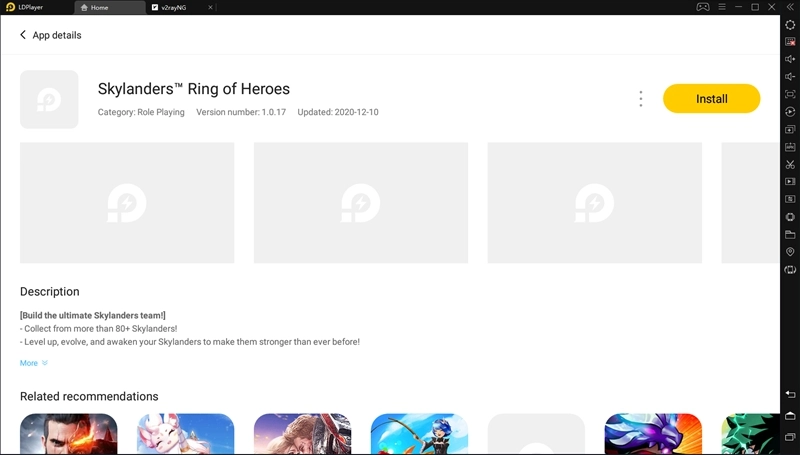Viewport: 800px width, 455px height.
Task: Click 'Level up, evolve, and awaken' line
Action: coord(190,342)
